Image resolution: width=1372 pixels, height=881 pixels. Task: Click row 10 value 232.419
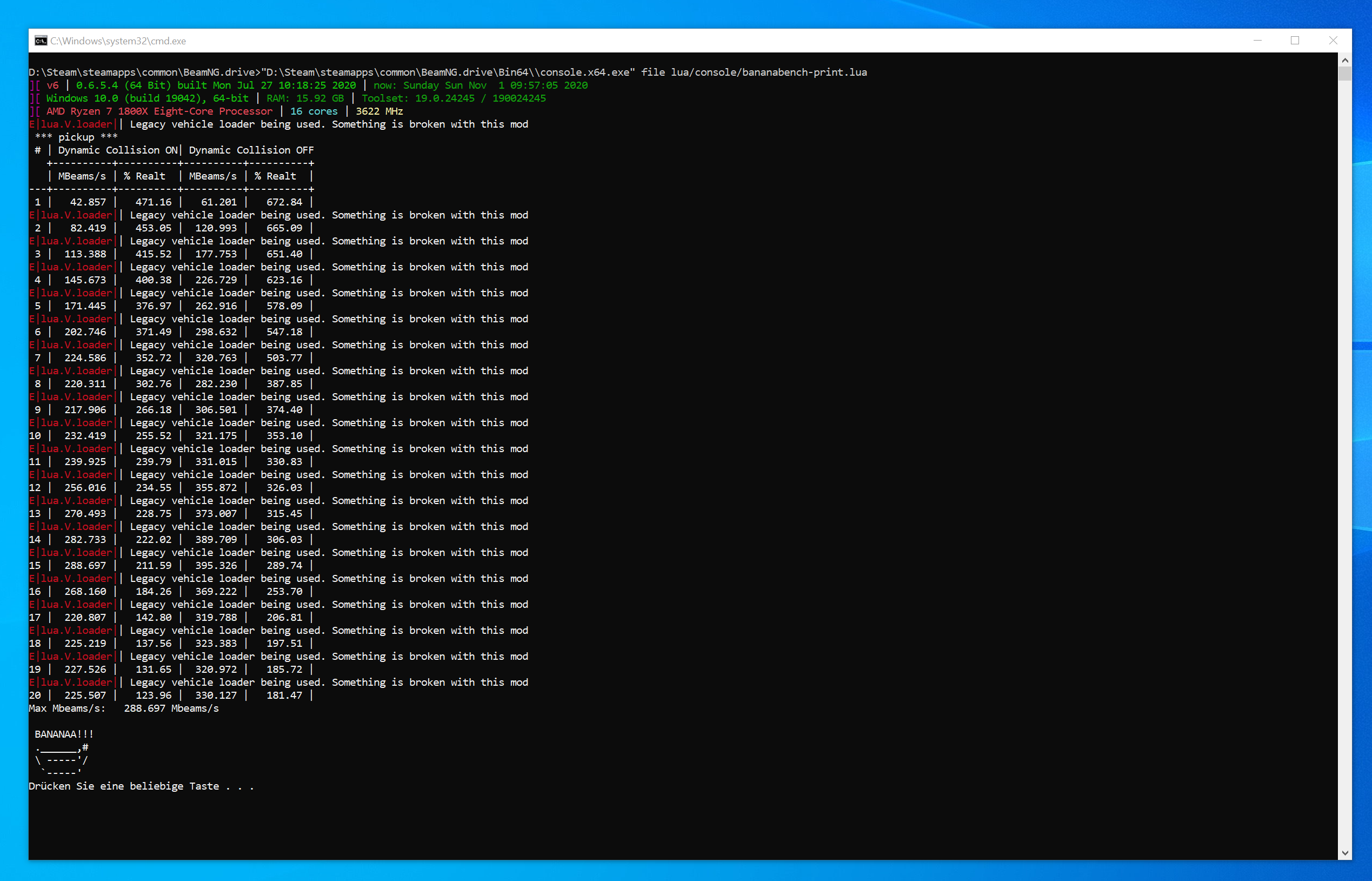point(85,435)
